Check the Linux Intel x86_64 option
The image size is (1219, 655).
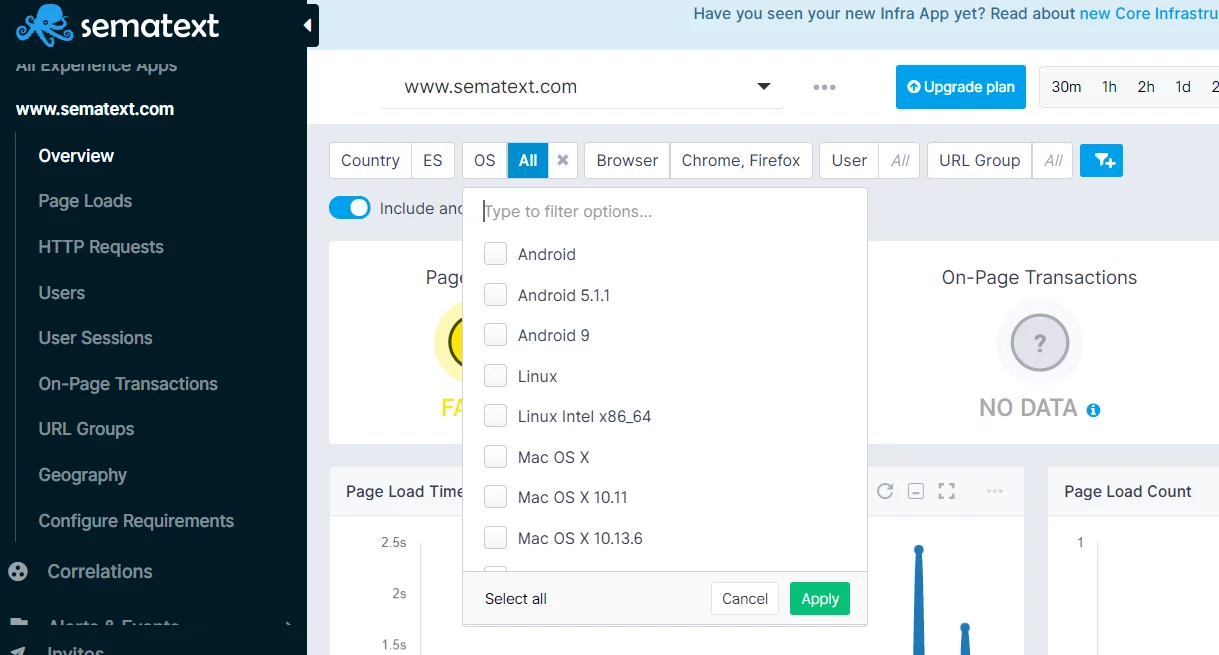click(x=495, y=416)
